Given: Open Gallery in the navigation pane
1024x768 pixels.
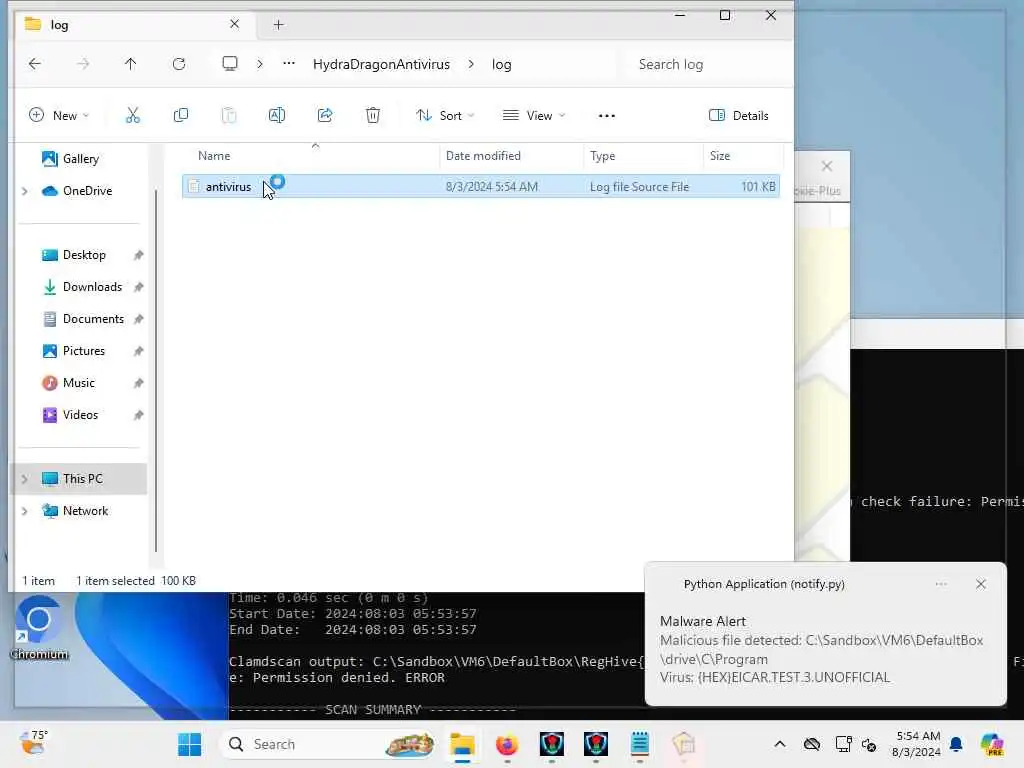Looking at the screenshot, I should [x=80, y=159].
